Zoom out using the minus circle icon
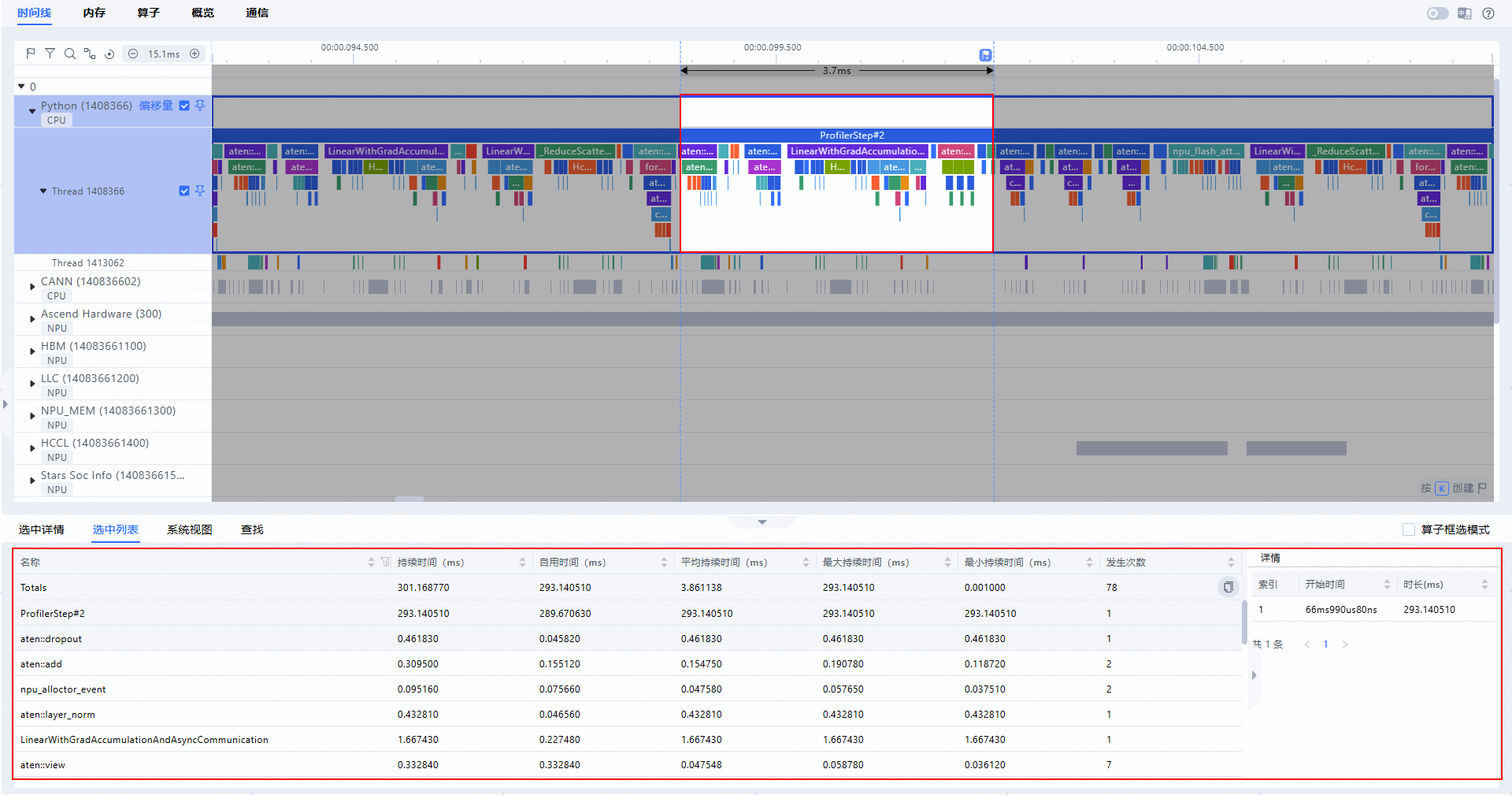Image resolution: width=1512 pixels, height=795 pixels. point(133,54)
